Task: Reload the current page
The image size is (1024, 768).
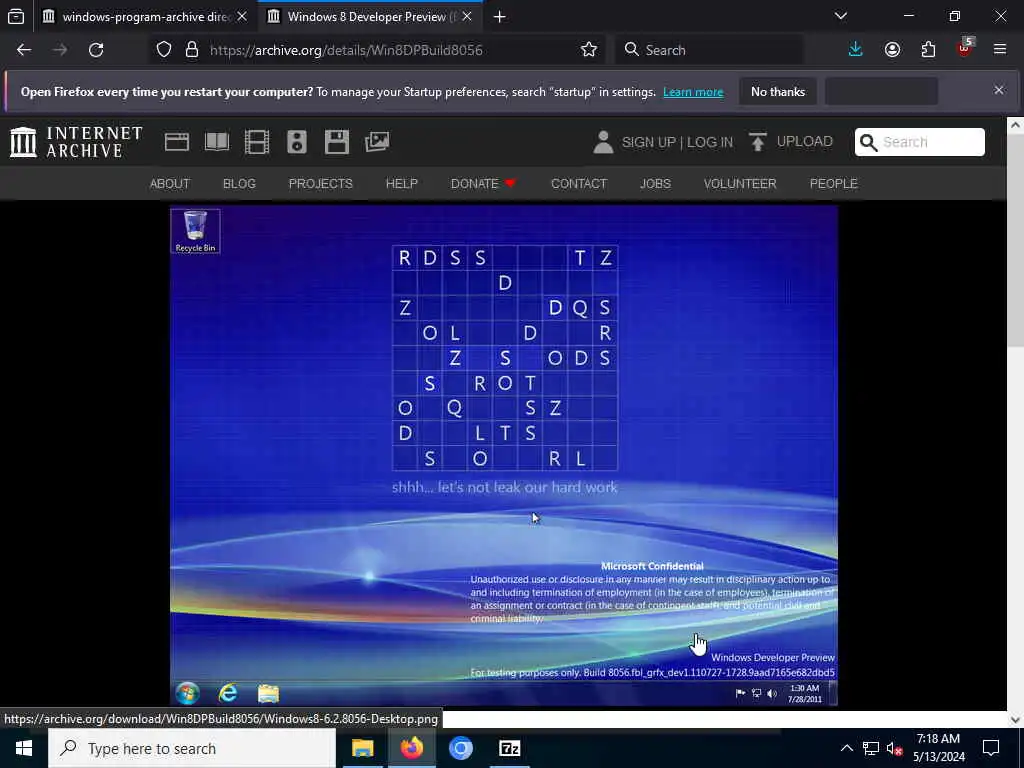Action: [96, 50]
